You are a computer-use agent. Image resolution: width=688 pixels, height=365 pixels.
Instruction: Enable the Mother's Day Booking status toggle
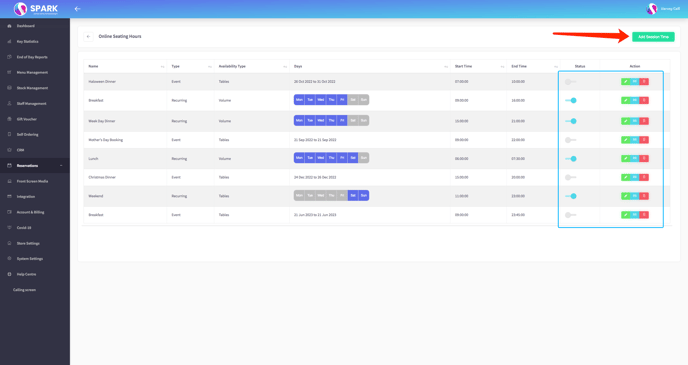[570, 140]
